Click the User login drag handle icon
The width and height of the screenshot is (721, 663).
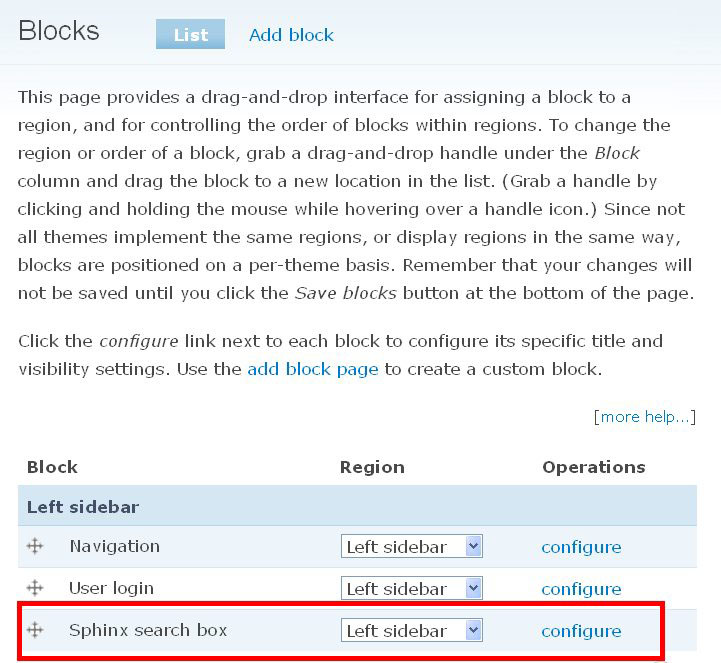[35, 588]
